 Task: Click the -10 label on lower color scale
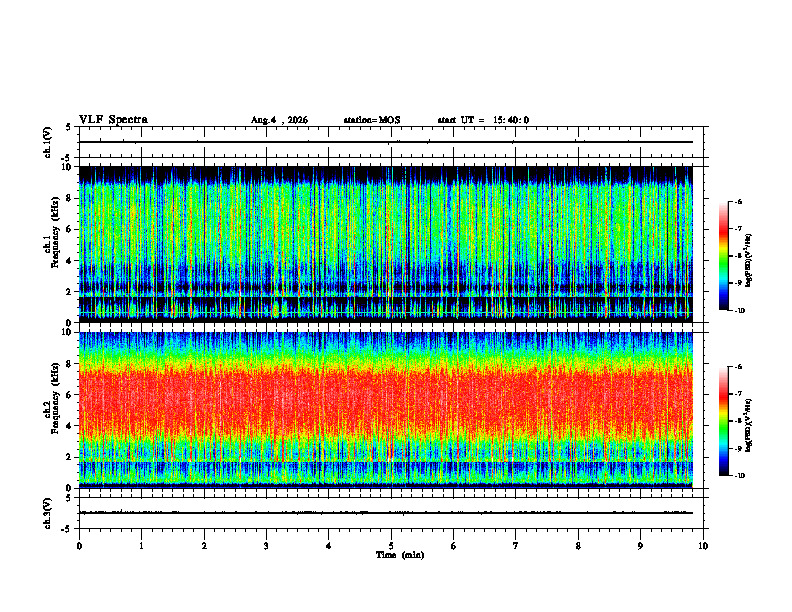pyautogui.click(x=739, y=476)
